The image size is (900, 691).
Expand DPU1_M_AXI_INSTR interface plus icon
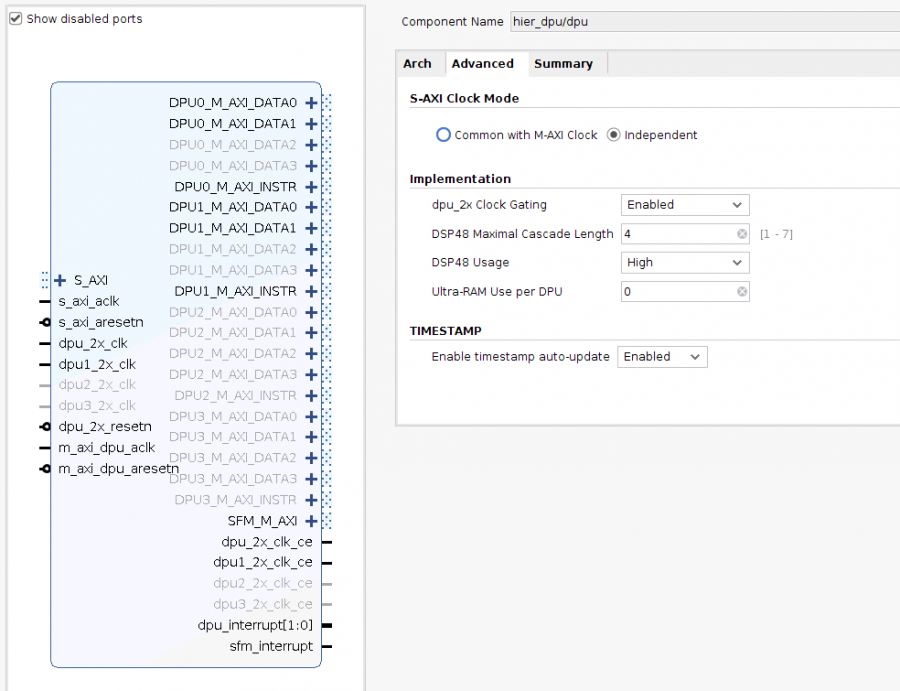point(311,291)
